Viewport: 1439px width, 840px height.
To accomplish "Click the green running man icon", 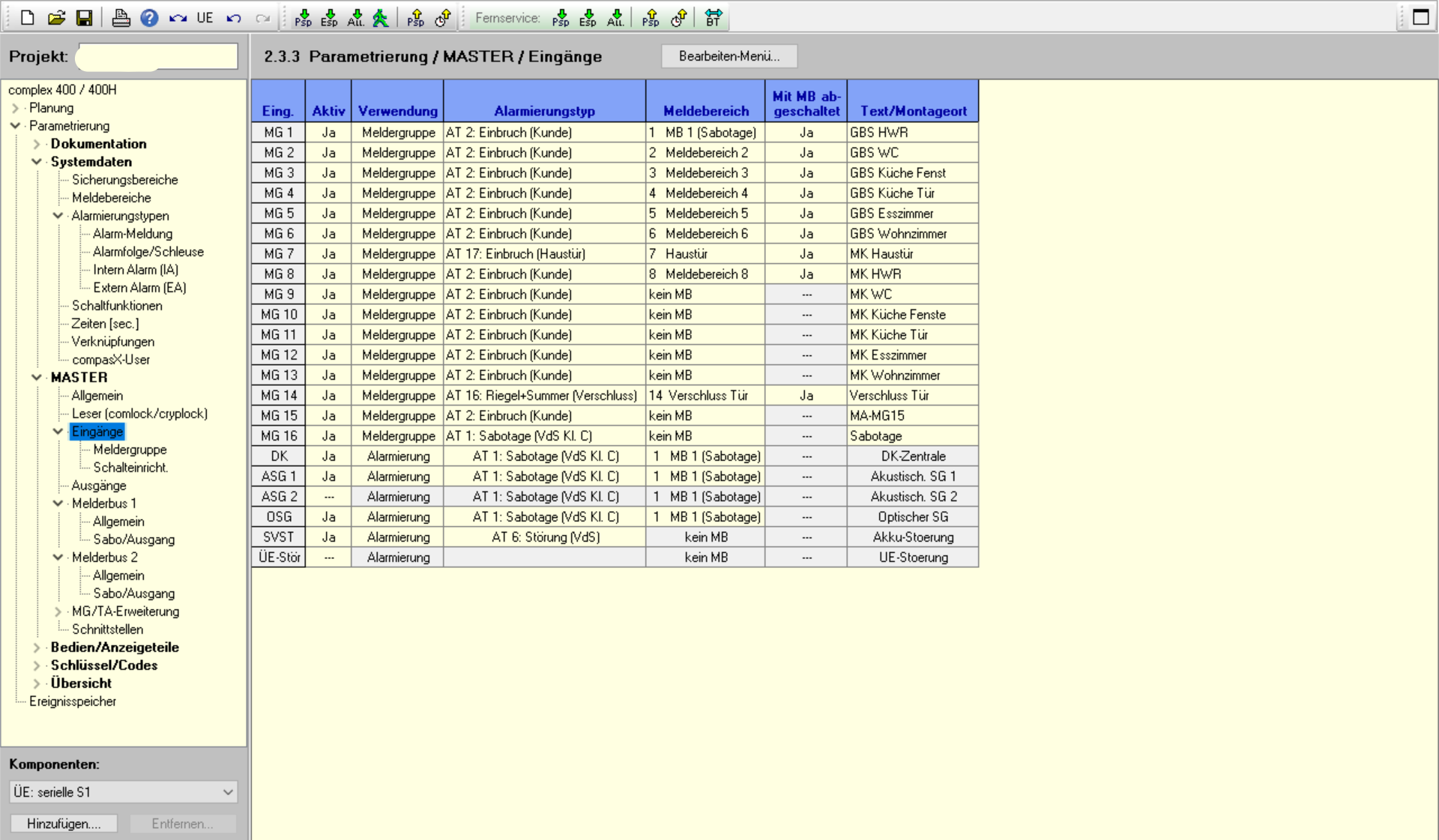I will click(381, 17).
